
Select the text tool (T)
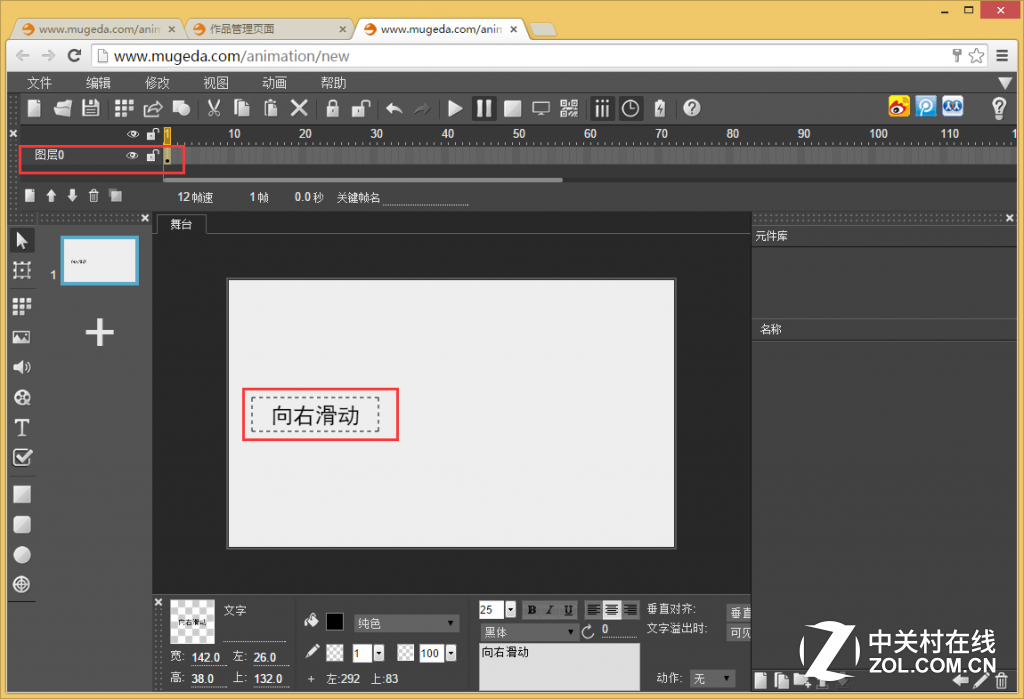(x=21, y=427)
